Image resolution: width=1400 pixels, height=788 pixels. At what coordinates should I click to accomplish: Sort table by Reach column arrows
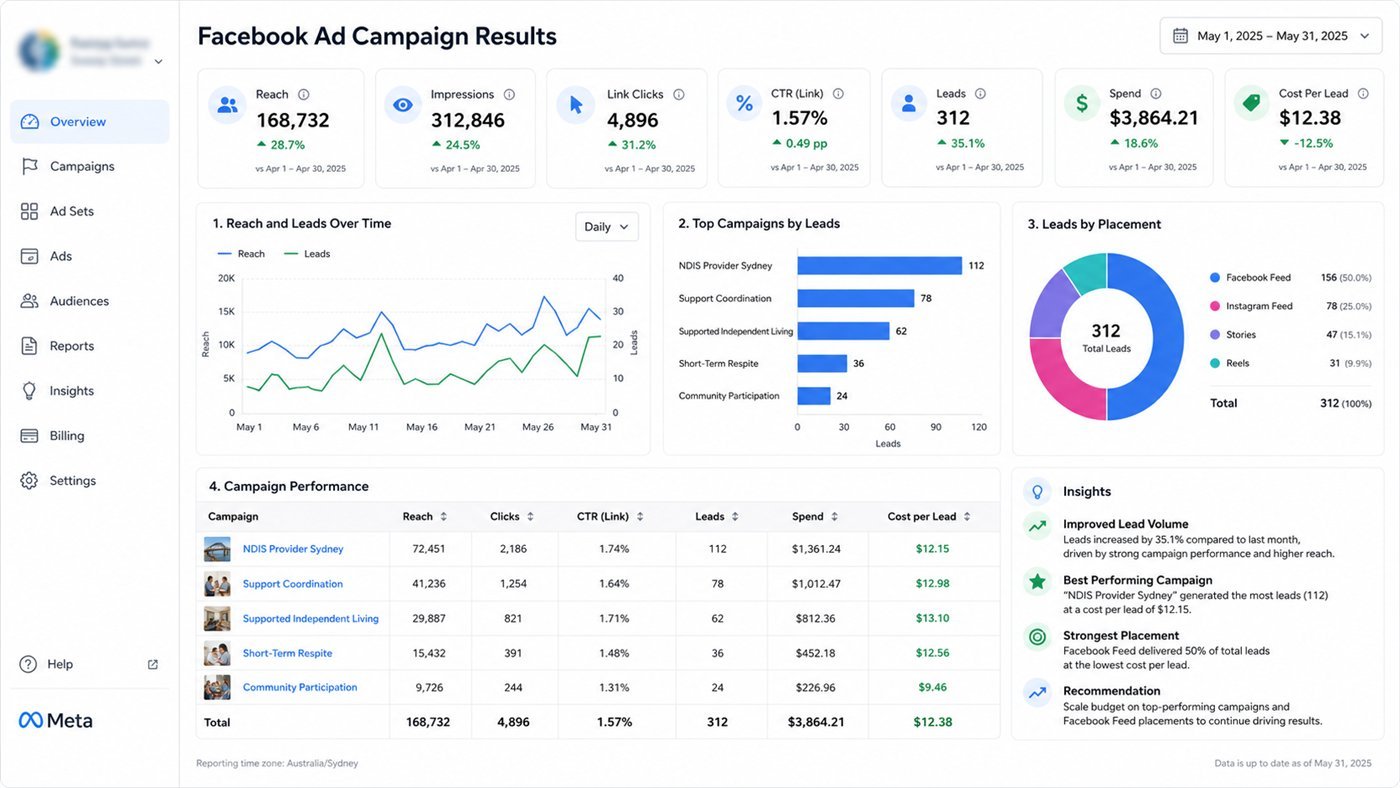[444, 517]
